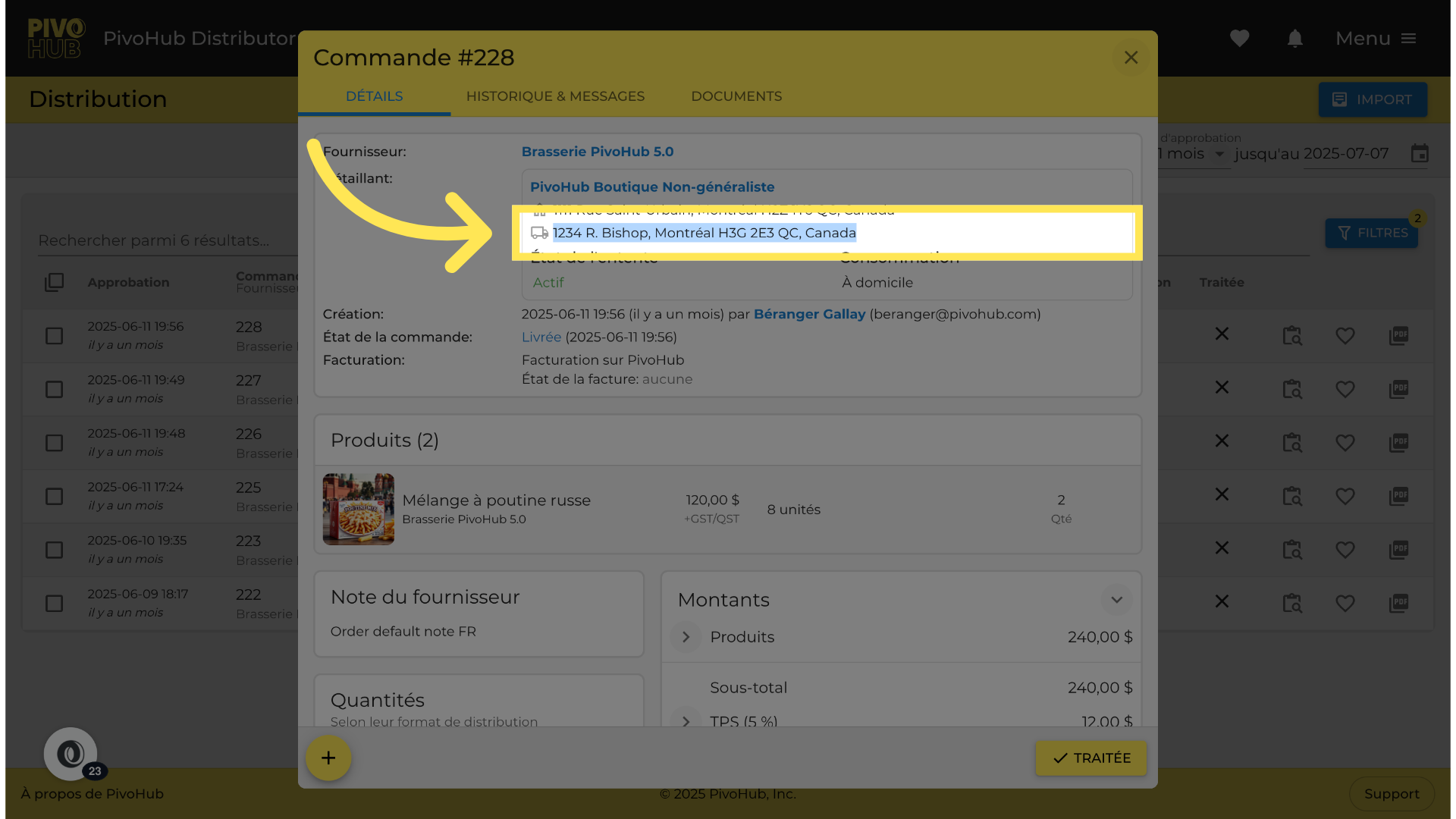Click the calendar icon beside date field
Screen dimensions: 1456x819
pyautogui.click(x=1419, y=154)
